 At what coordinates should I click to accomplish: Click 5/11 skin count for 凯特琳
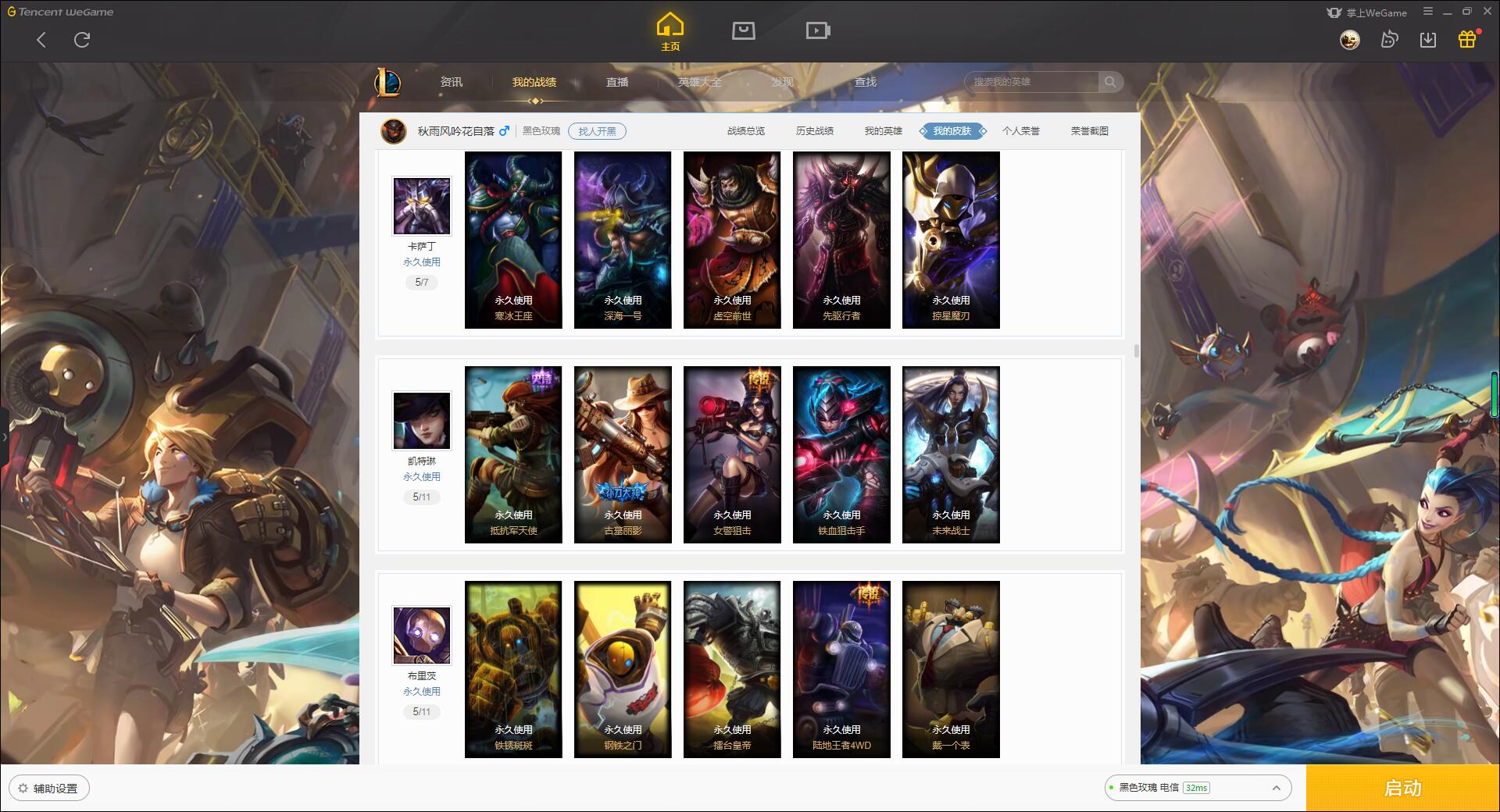click(x=422, y=497)
